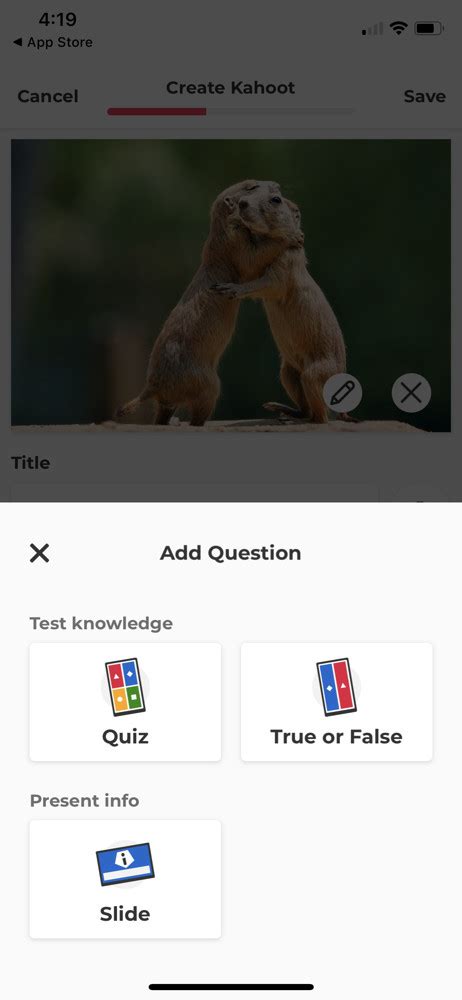Cancel creating the kahoot
The width and height of the screenshot is (462, 1000).
tap(48, 96)
